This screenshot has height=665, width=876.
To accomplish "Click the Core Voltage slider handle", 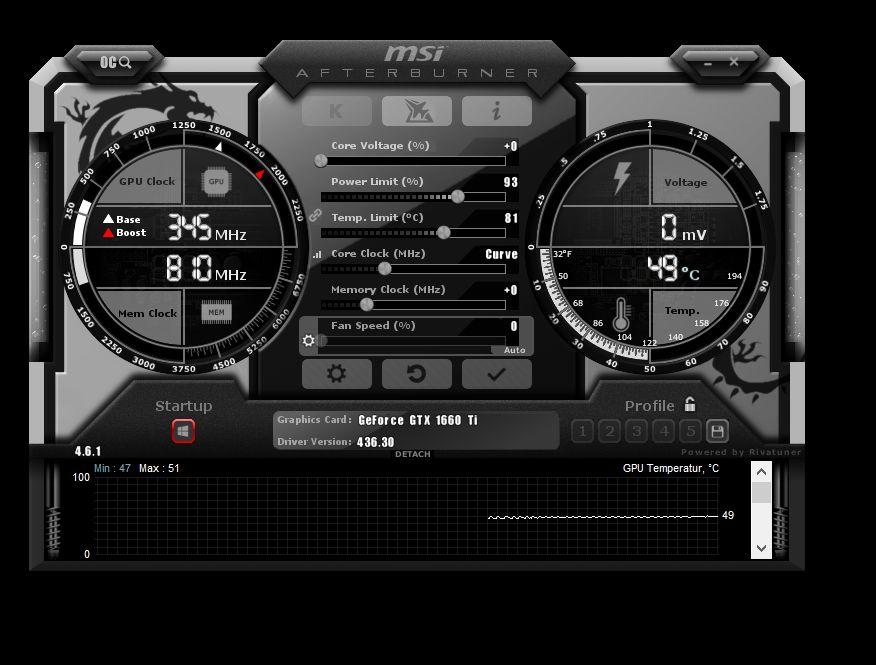I will [321, 161].
